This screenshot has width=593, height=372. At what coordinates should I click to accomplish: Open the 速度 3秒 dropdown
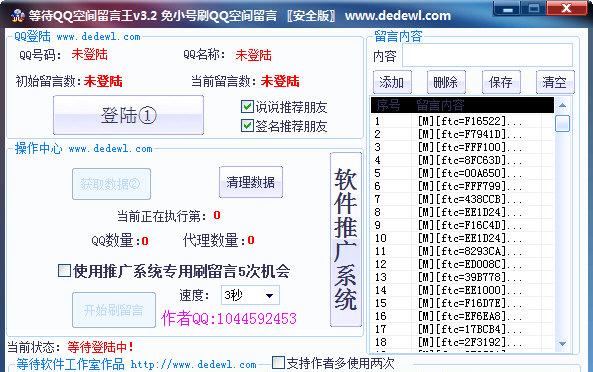click(x=250, y=295)
